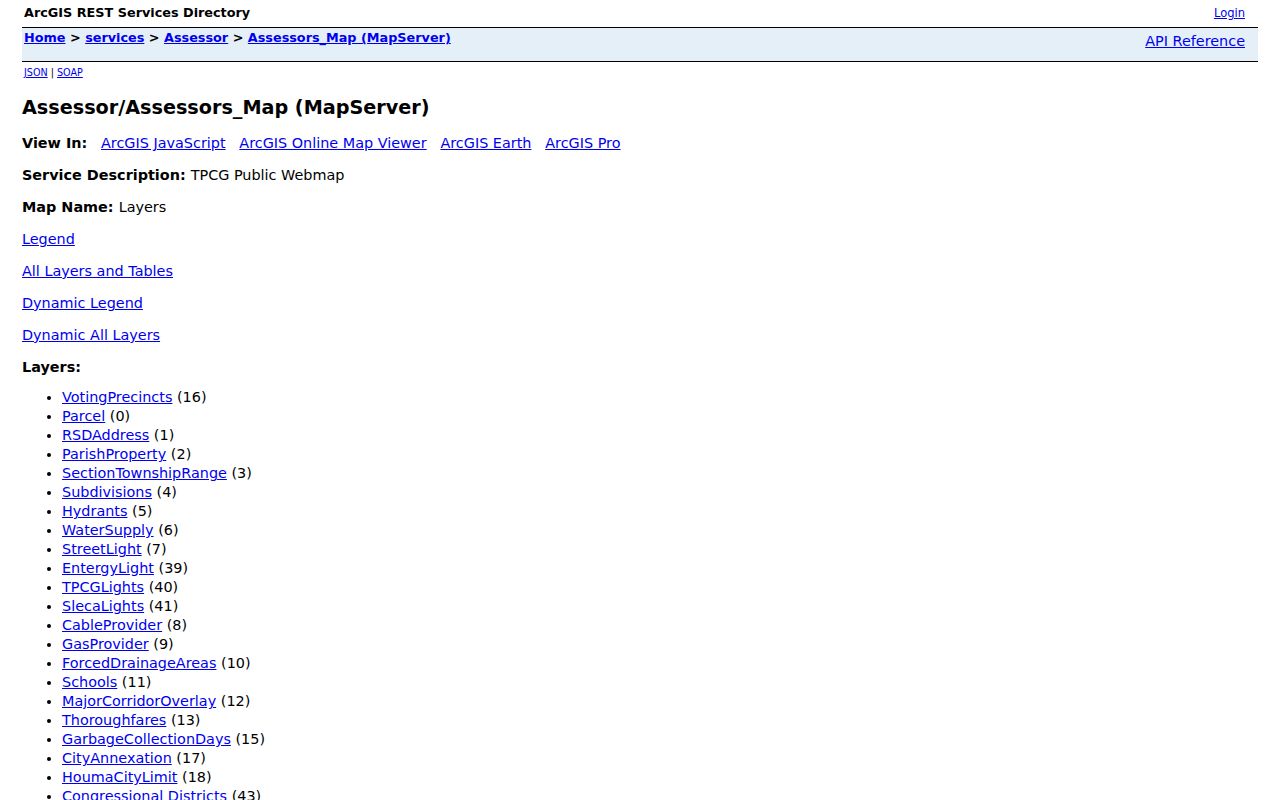Open the GasProvider layer
This screenshot has height=800, width=1280.
pos(105,644)
